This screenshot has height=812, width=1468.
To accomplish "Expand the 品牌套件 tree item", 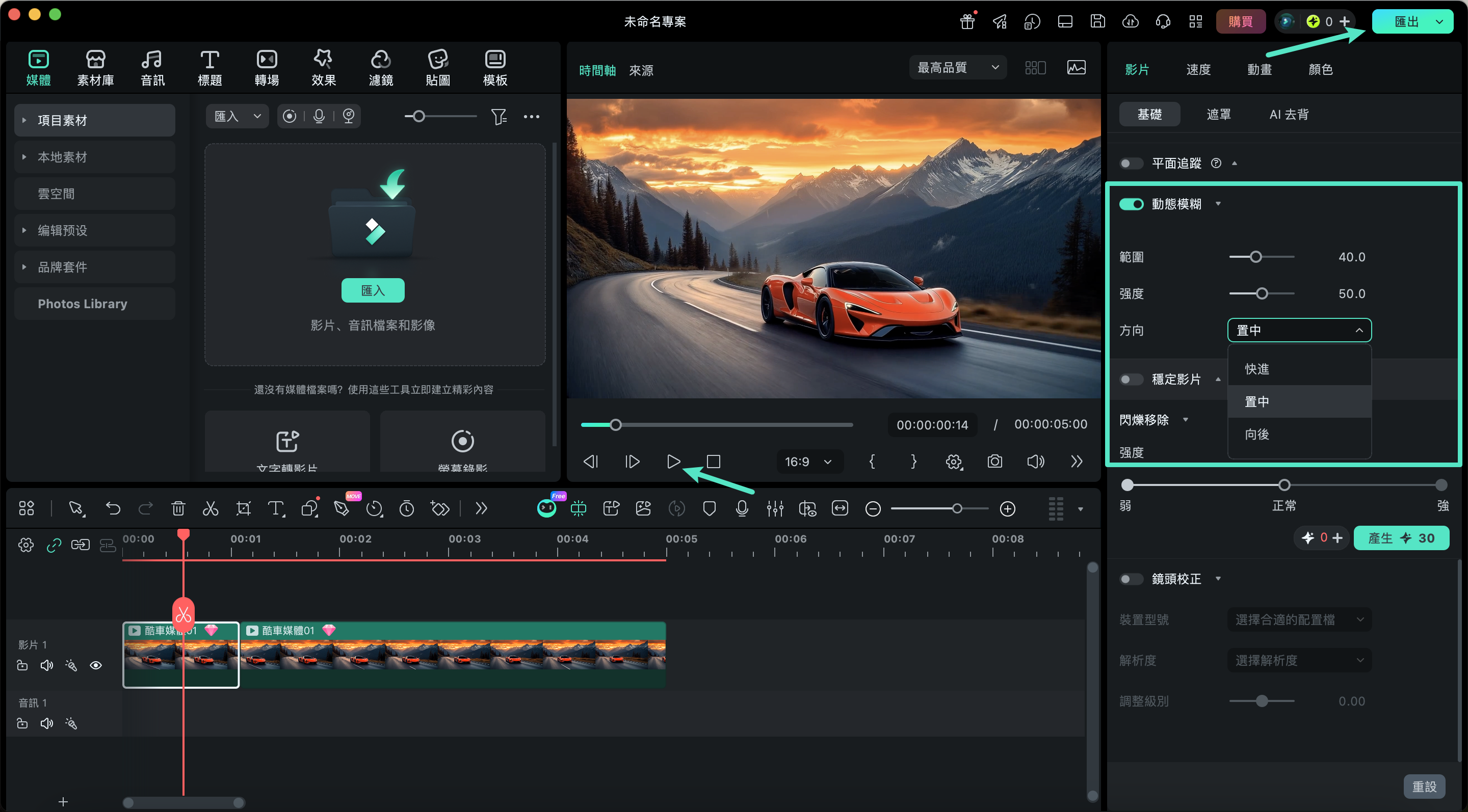I will point(24,266).
